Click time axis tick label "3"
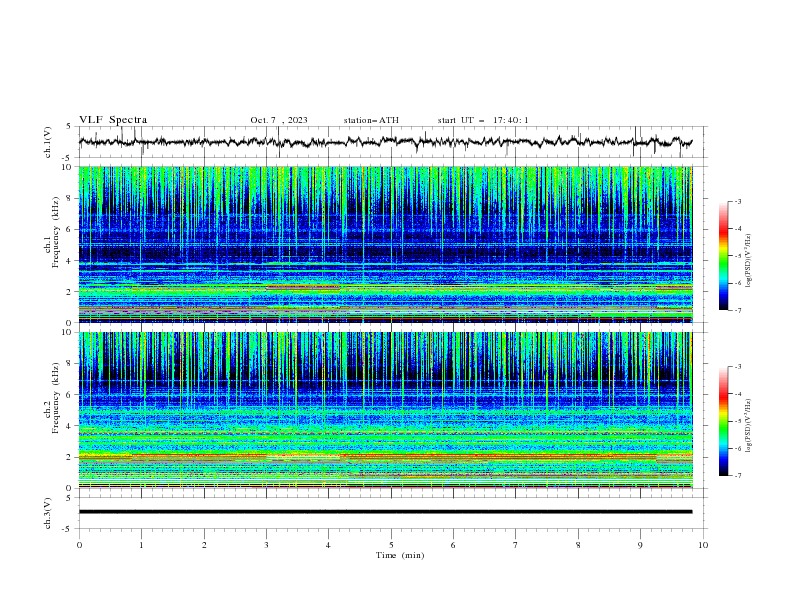Screen dimensions: 792x612 tap(266, 545)
